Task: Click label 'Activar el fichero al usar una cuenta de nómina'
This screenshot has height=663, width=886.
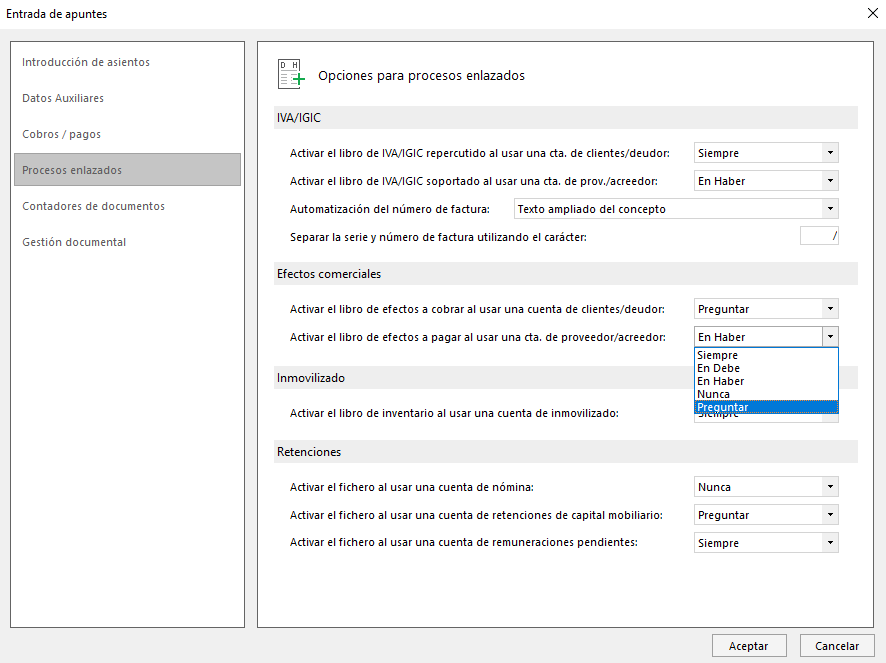Action: pyautogui.click(x=411, y=487)
